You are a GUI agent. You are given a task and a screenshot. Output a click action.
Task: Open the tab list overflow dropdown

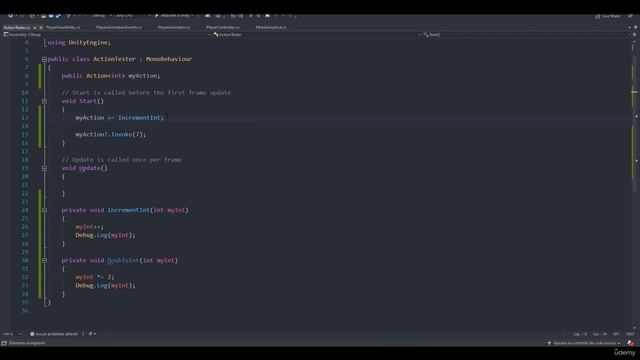(x=629, y=27)
